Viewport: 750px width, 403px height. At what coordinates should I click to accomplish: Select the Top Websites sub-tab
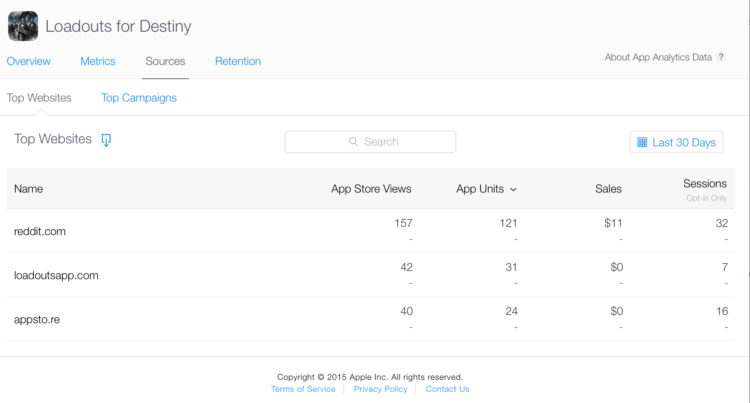[39, 98]
